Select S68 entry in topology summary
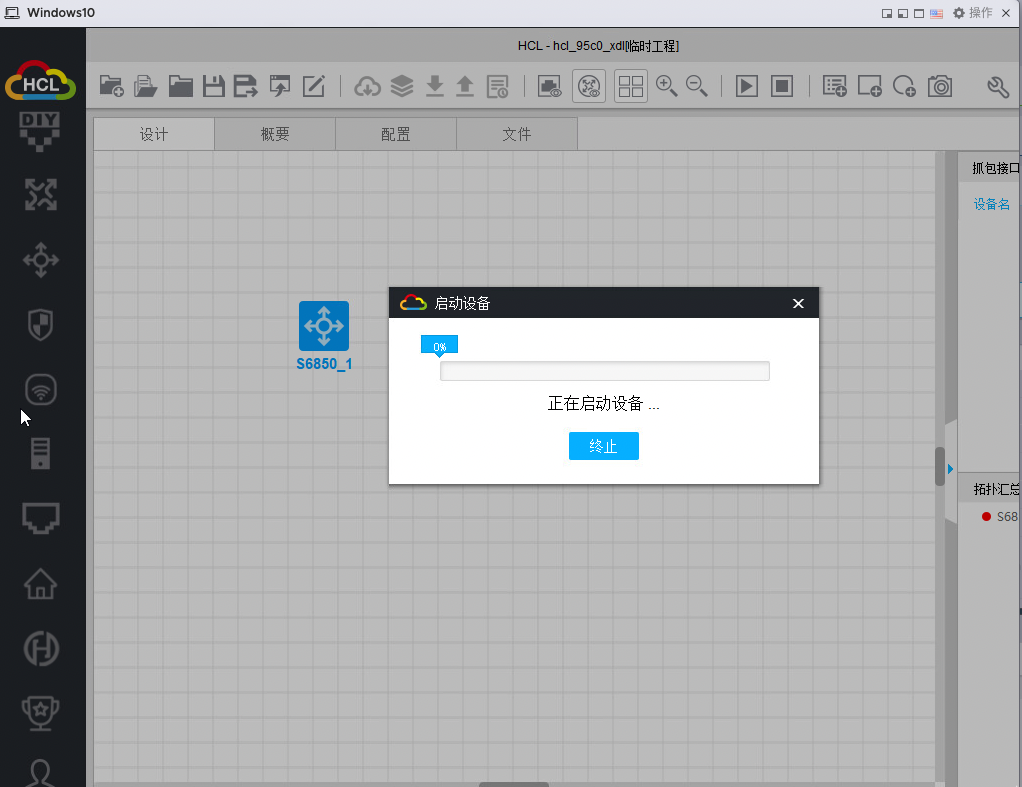Image resolution: width=1022 pixels, height=787 pixels. click(1000, 516)
